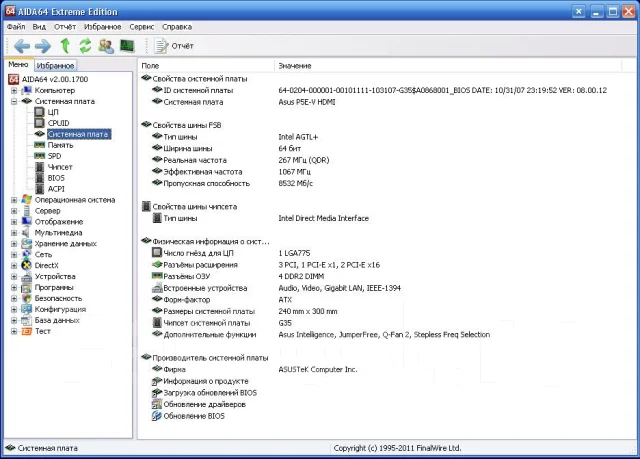
Task: Expand the Хранение данных node
Action: click(x=14, y=244)
